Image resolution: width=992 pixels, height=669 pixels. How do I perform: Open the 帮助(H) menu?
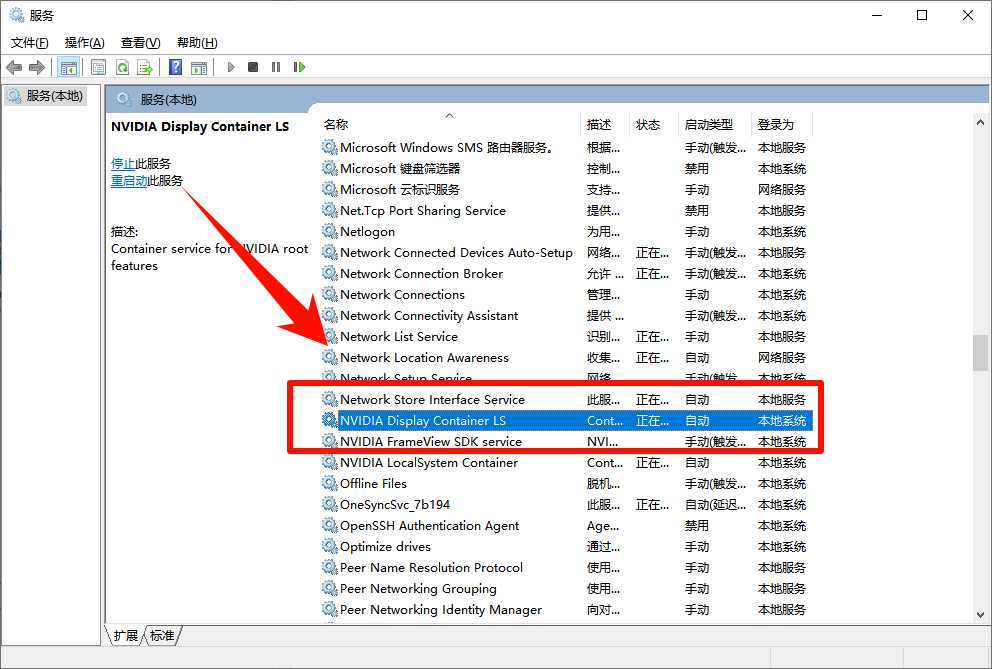[197, 42]
